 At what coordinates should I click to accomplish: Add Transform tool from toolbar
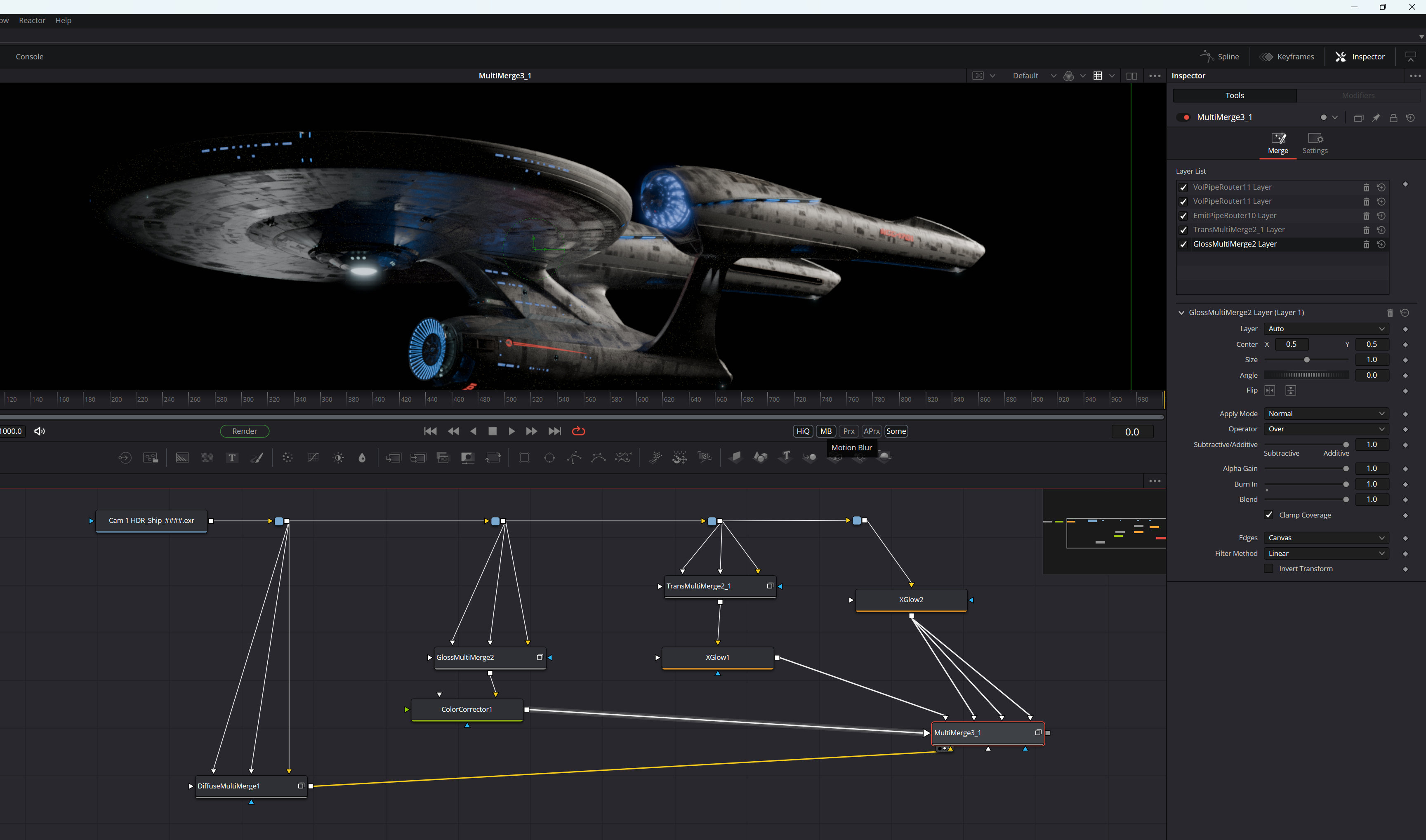(493, 458)
